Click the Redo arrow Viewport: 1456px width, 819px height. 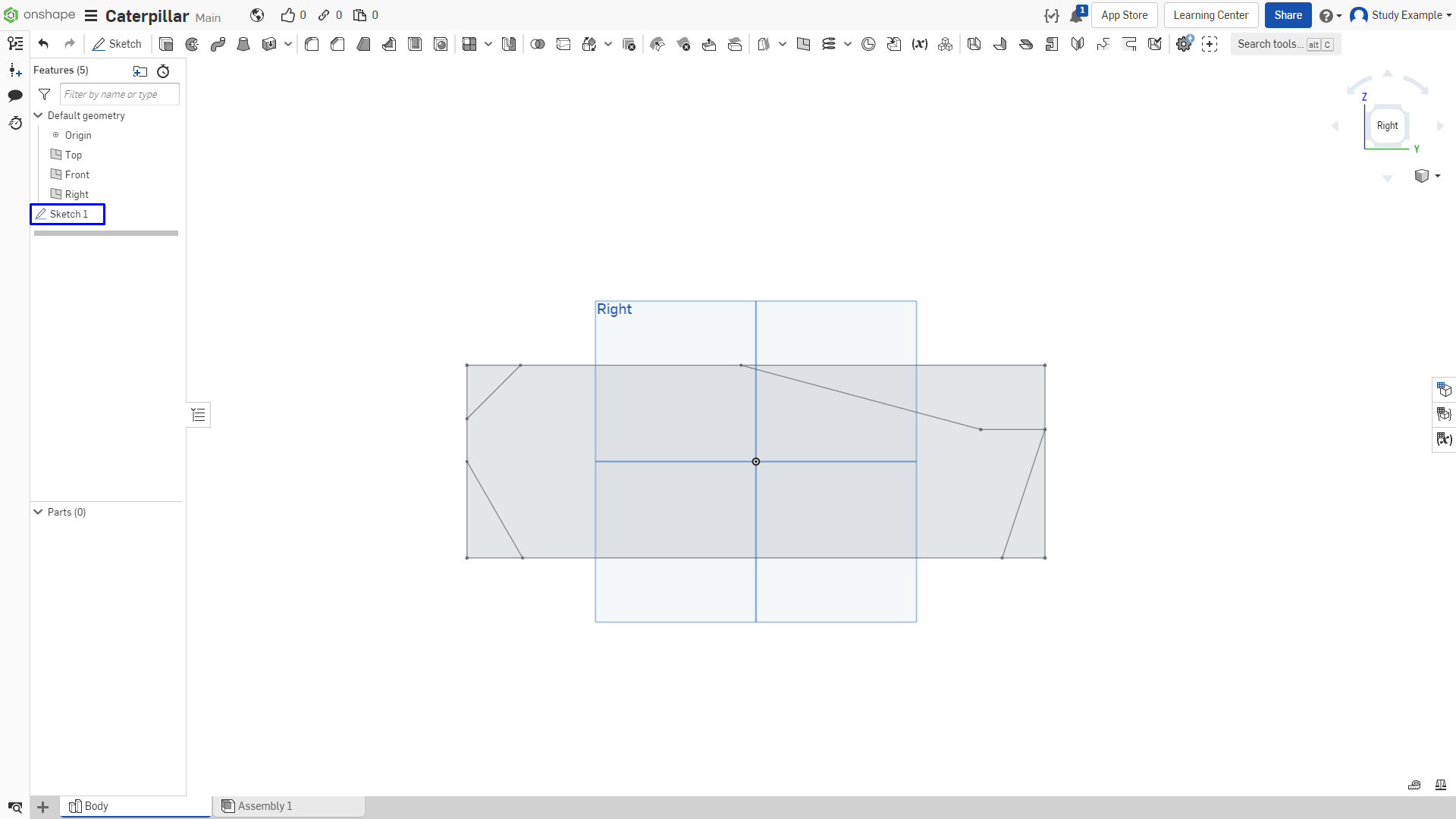click(x=70, y=44)
